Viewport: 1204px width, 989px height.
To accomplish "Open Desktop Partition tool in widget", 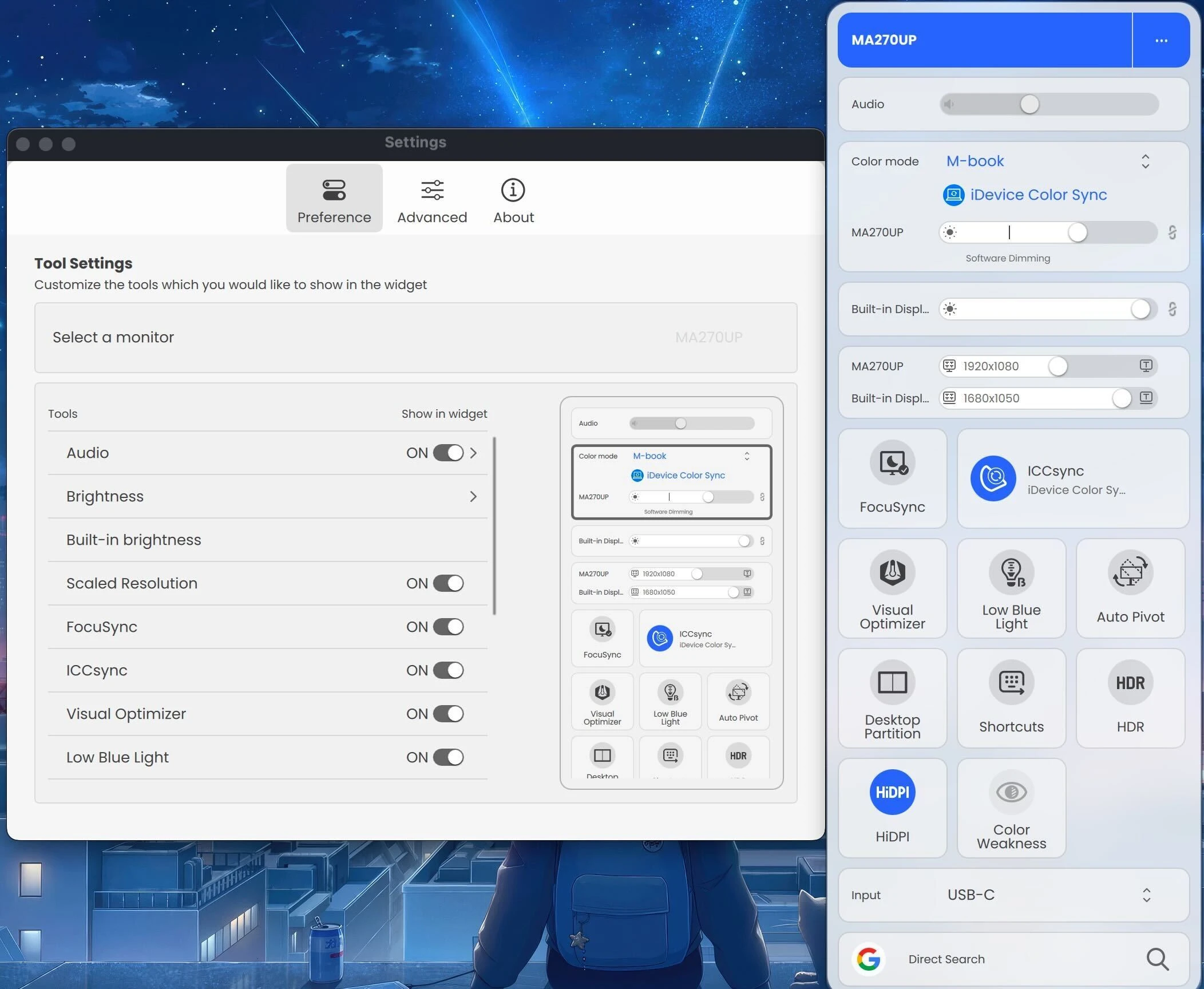I will coord(892,698).
